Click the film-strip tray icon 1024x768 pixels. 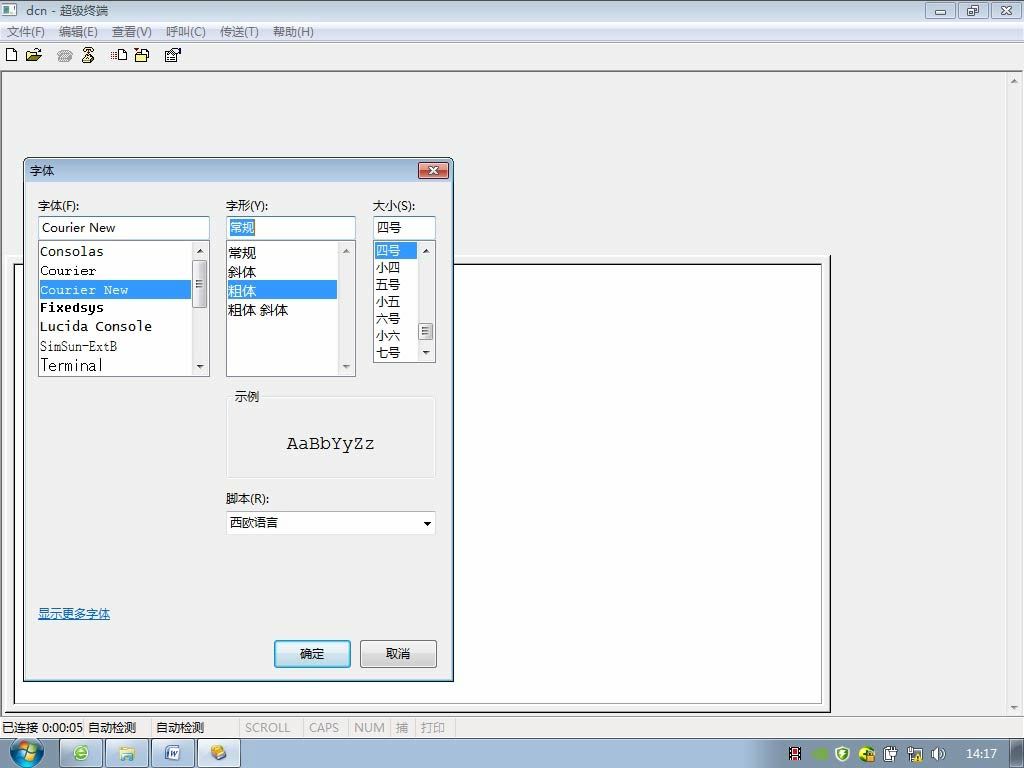click(795, 754)
